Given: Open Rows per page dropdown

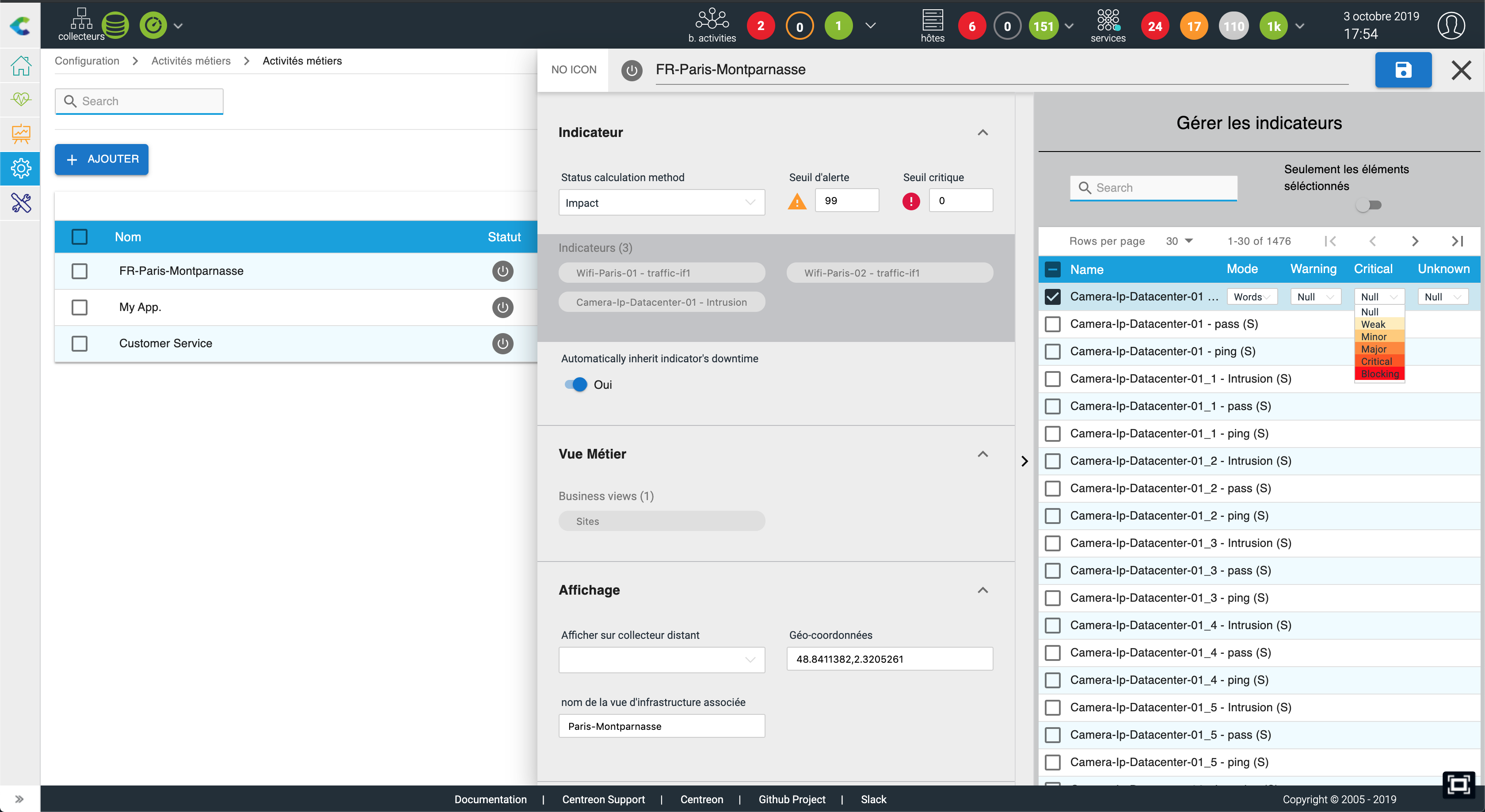Looking at the screenshot, I should tap(1179, 241).
